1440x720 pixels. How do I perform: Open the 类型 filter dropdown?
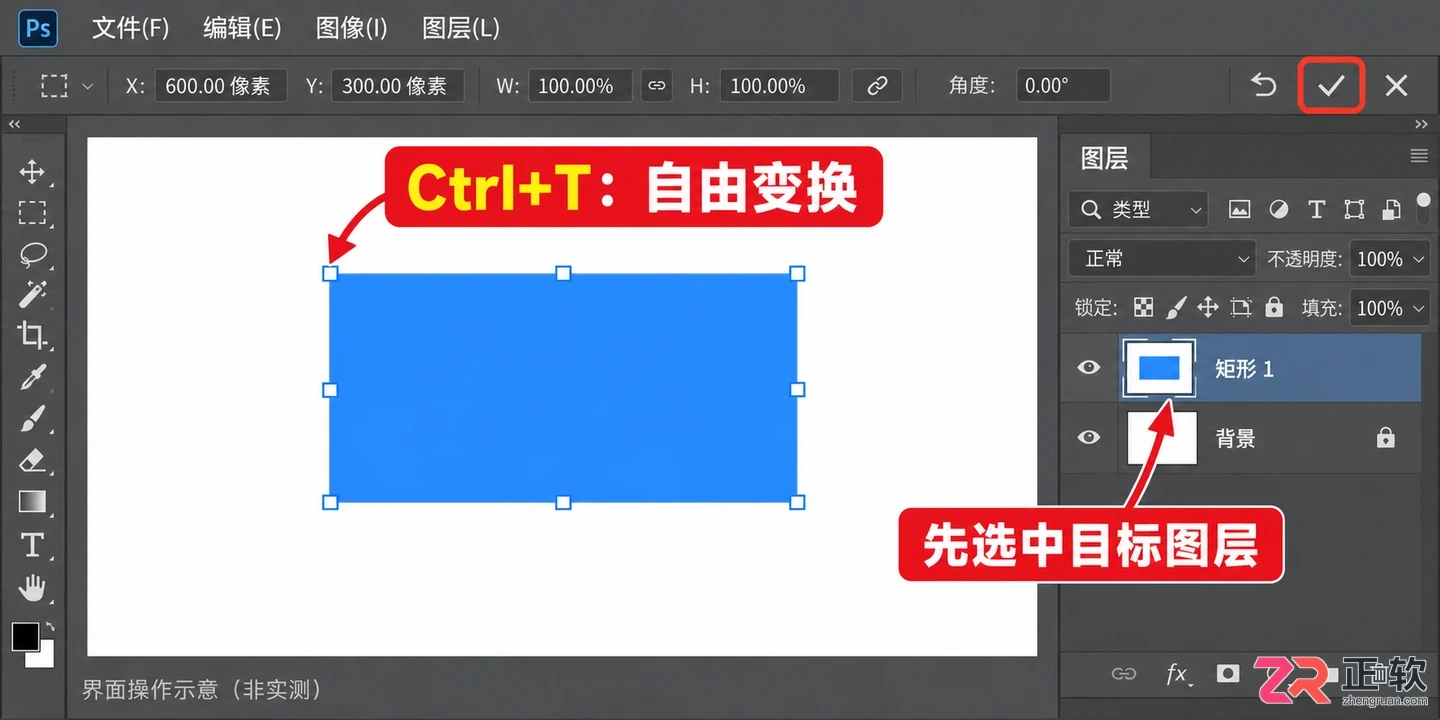pyautogui.click(x=1138, y=210)
